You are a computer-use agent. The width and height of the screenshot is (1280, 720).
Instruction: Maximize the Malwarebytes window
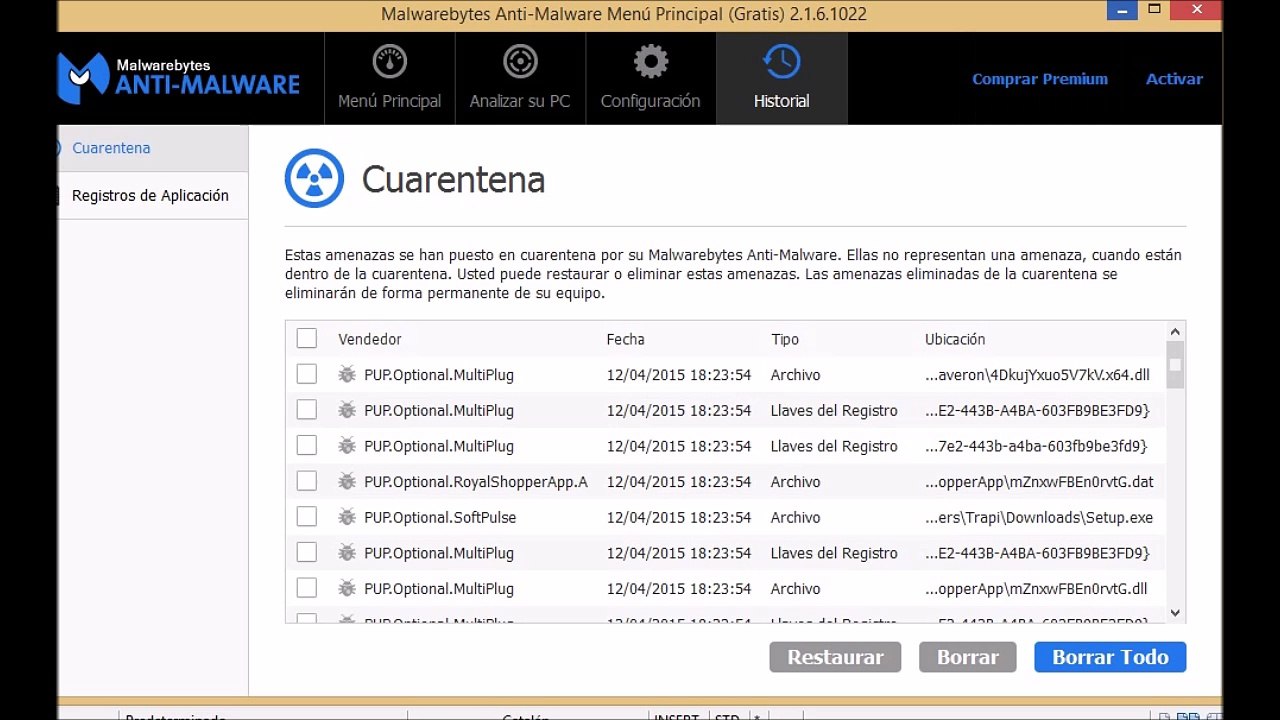pos(1154,10)
